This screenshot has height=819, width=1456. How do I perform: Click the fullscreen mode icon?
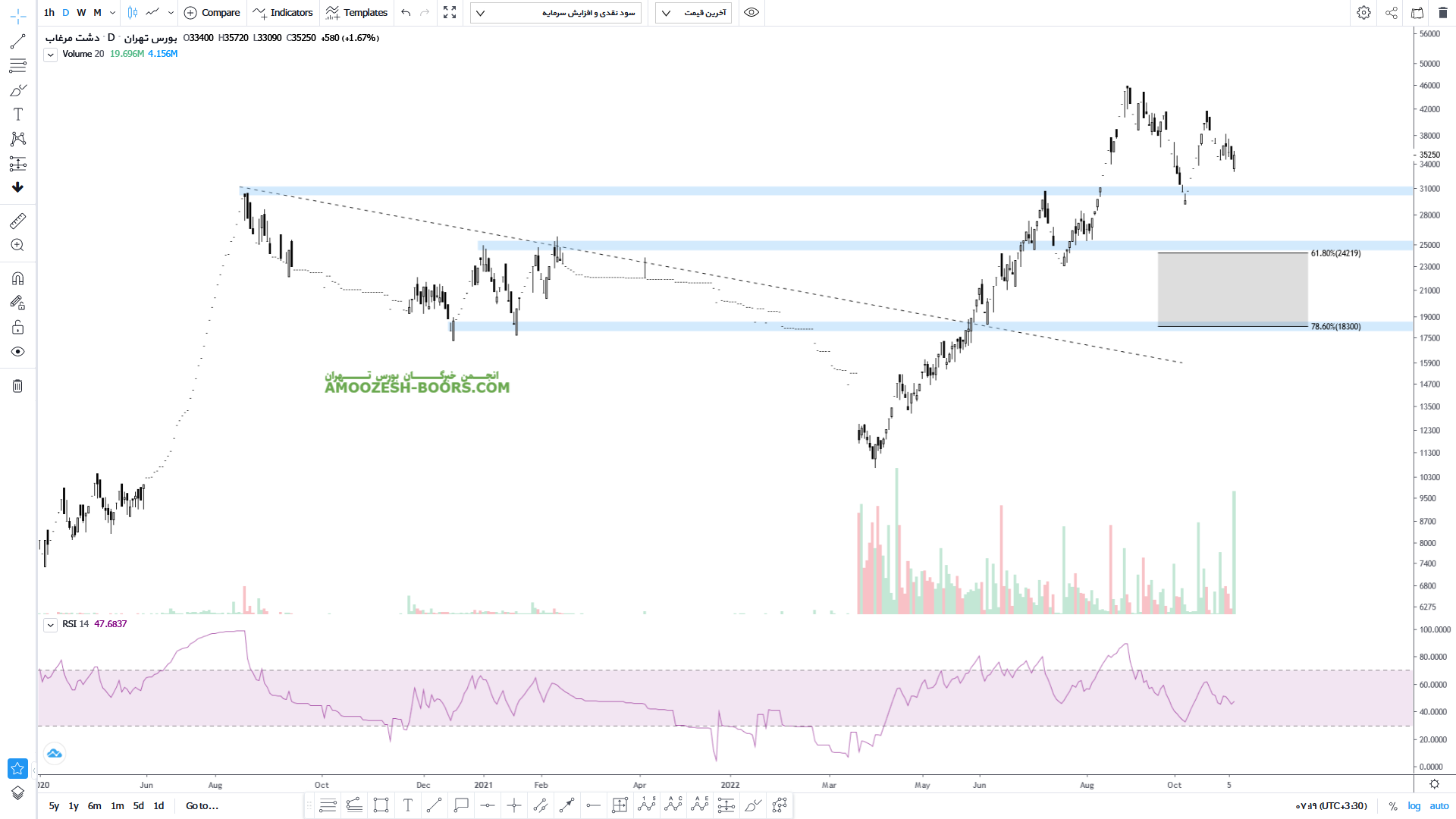(x=450, y=13)
